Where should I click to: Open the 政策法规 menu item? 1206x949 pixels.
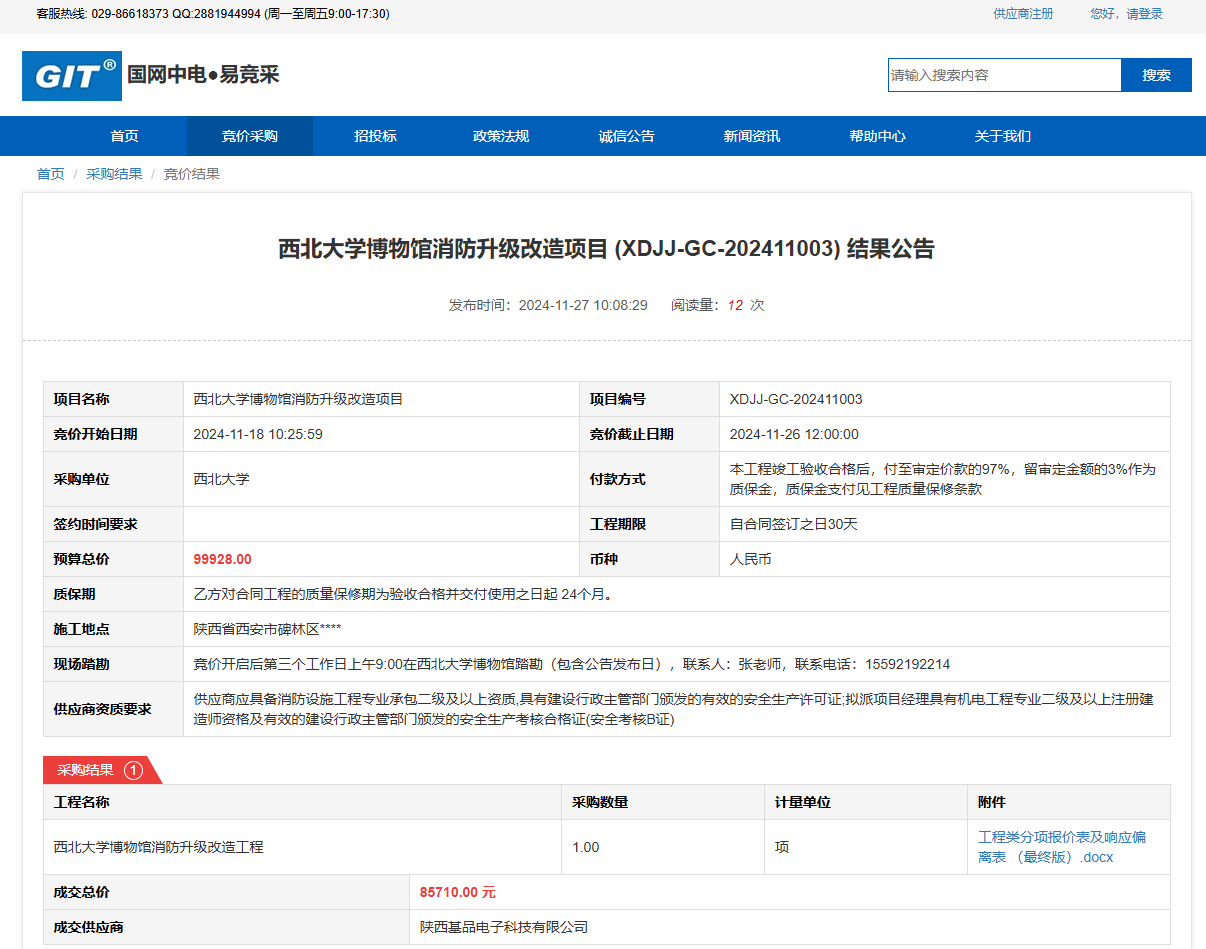tap(501, 136)
